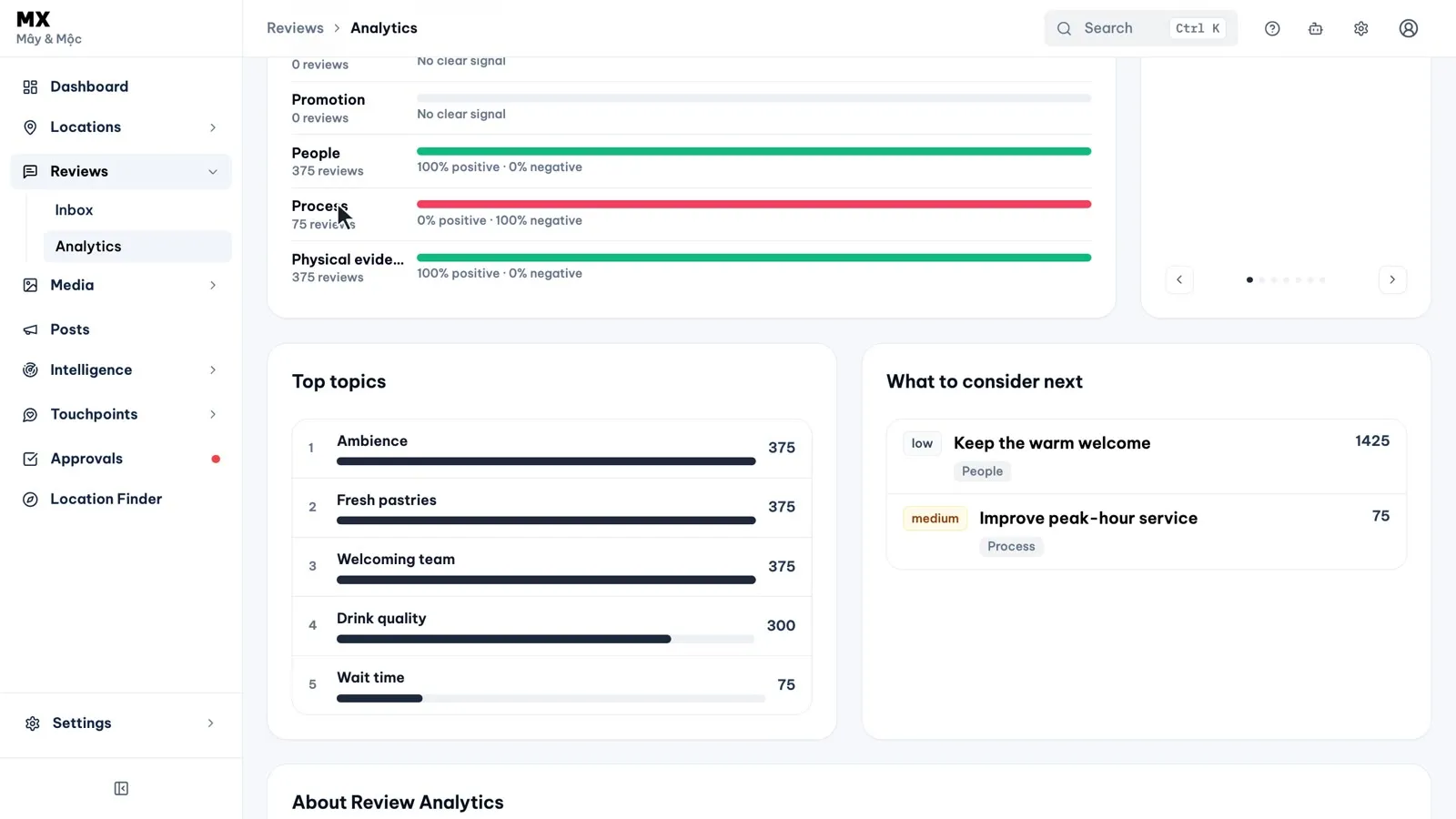
Task: Click the search magnifier icon
Action: [1064, 28]
